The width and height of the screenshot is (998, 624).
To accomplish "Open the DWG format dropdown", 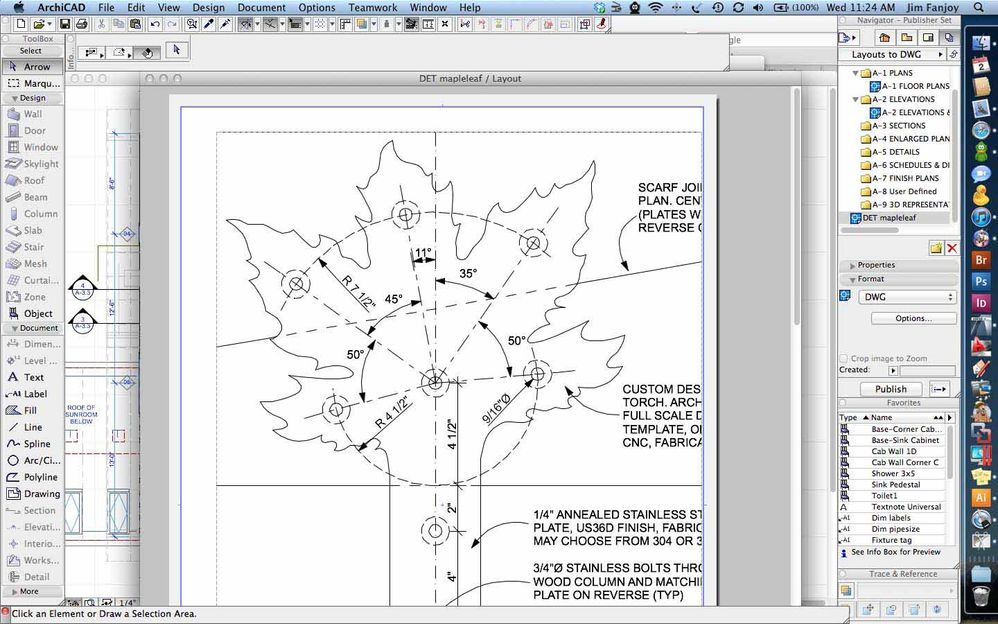I will click(x=906, y=297).
